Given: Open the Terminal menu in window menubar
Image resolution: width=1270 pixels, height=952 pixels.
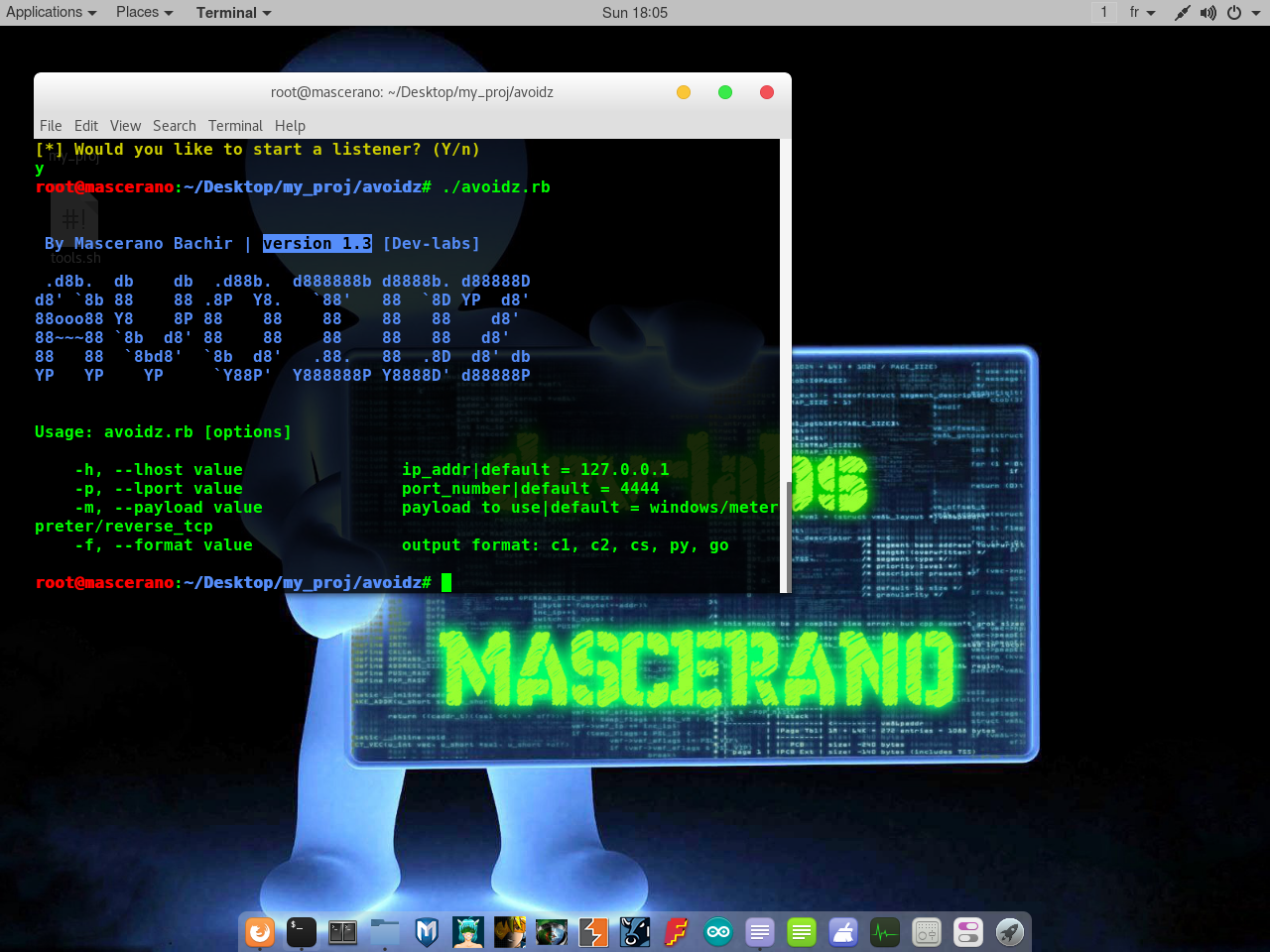Looking at the screenshot, I should pyautogui.click(x=235, y=126).
